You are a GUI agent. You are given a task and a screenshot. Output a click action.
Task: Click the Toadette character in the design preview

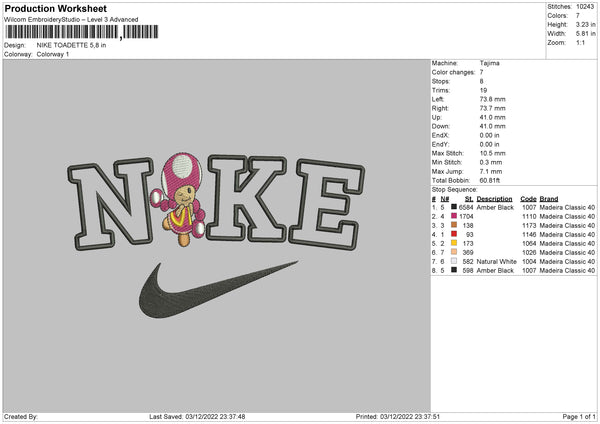[x=180, y=199]
